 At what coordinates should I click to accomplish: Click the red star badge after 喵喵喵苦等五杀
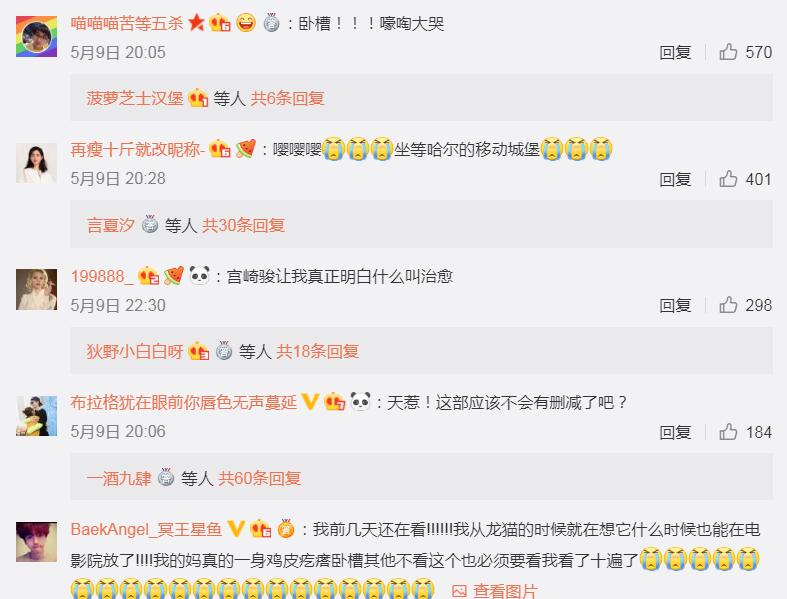click(196, 23)
